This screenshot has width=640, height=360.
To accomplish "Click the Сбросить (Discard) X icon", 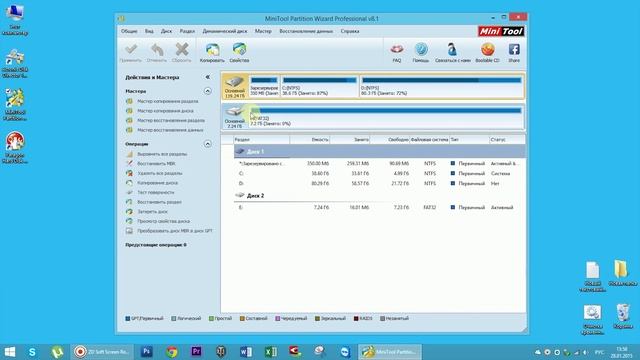I will [182, 49].
